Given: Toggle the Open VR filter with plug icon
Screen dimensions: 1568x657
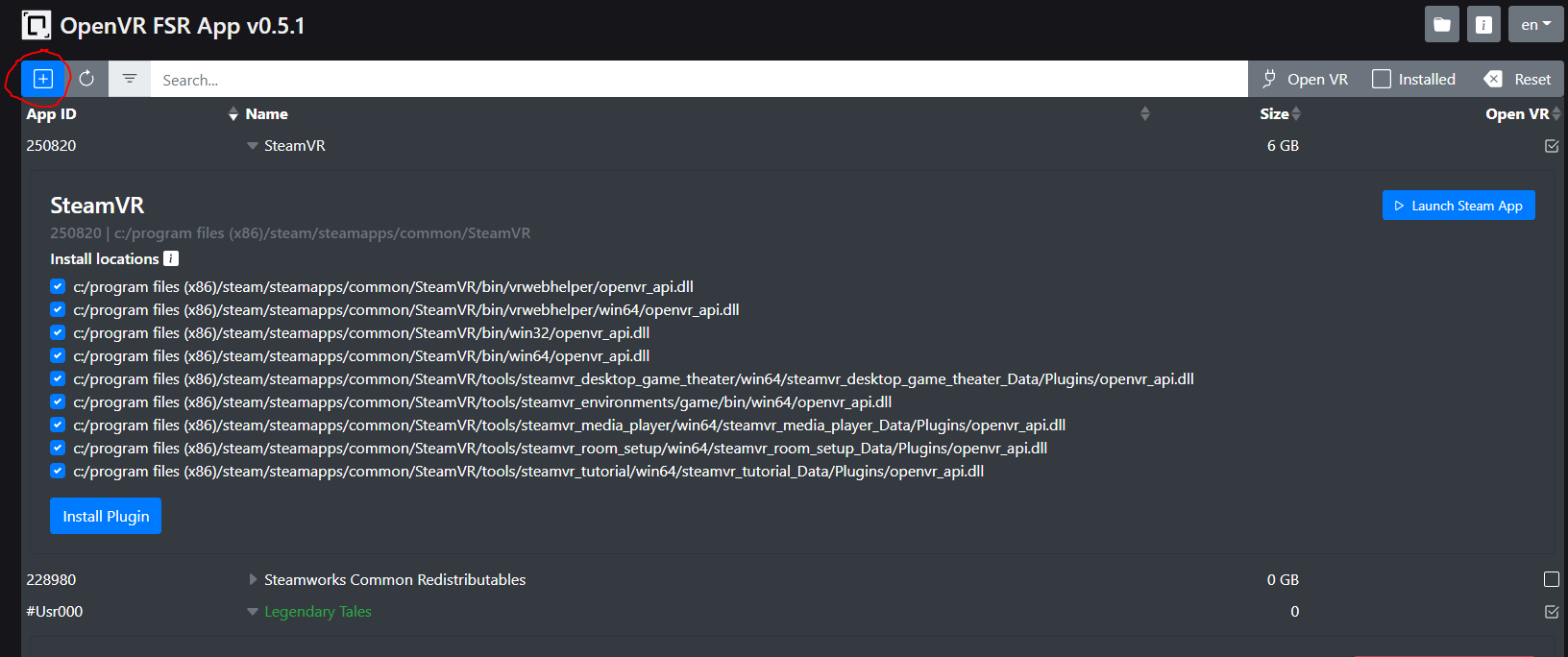Looking at the screenshot, I should (x=1305, y=79).
